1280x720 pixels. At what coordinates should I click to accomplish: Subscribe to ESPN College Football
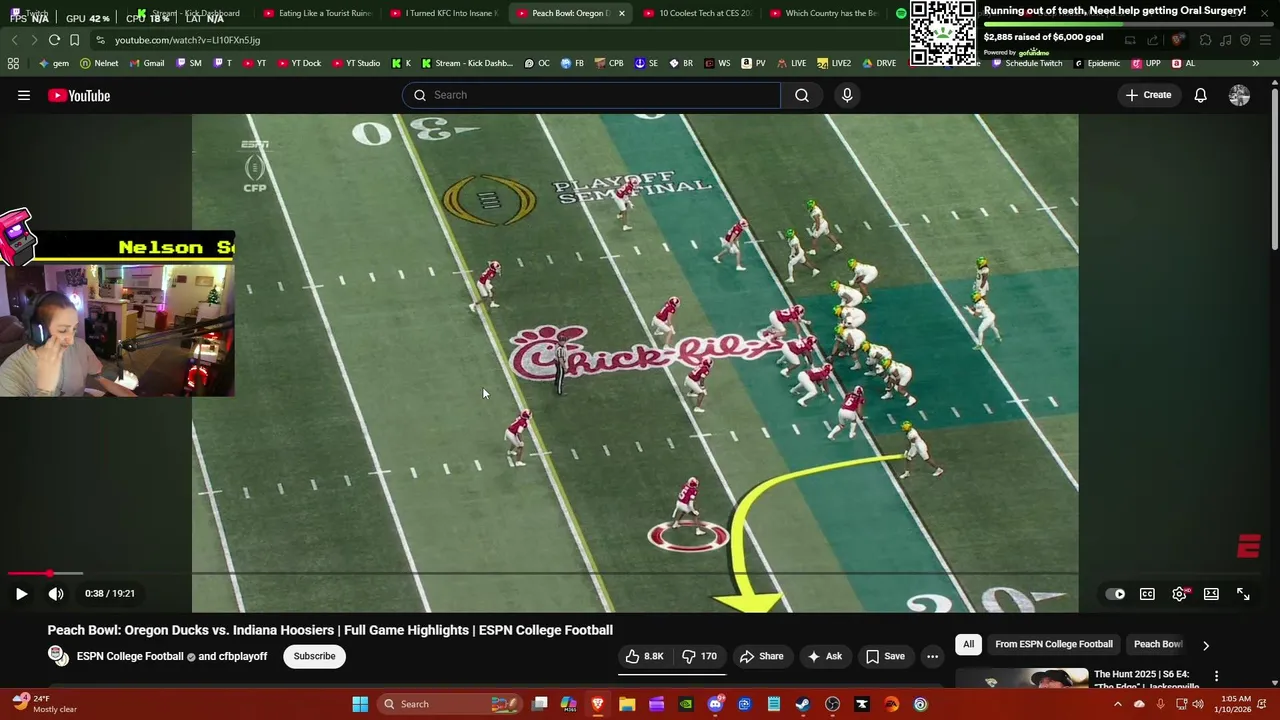coord(314,656)
